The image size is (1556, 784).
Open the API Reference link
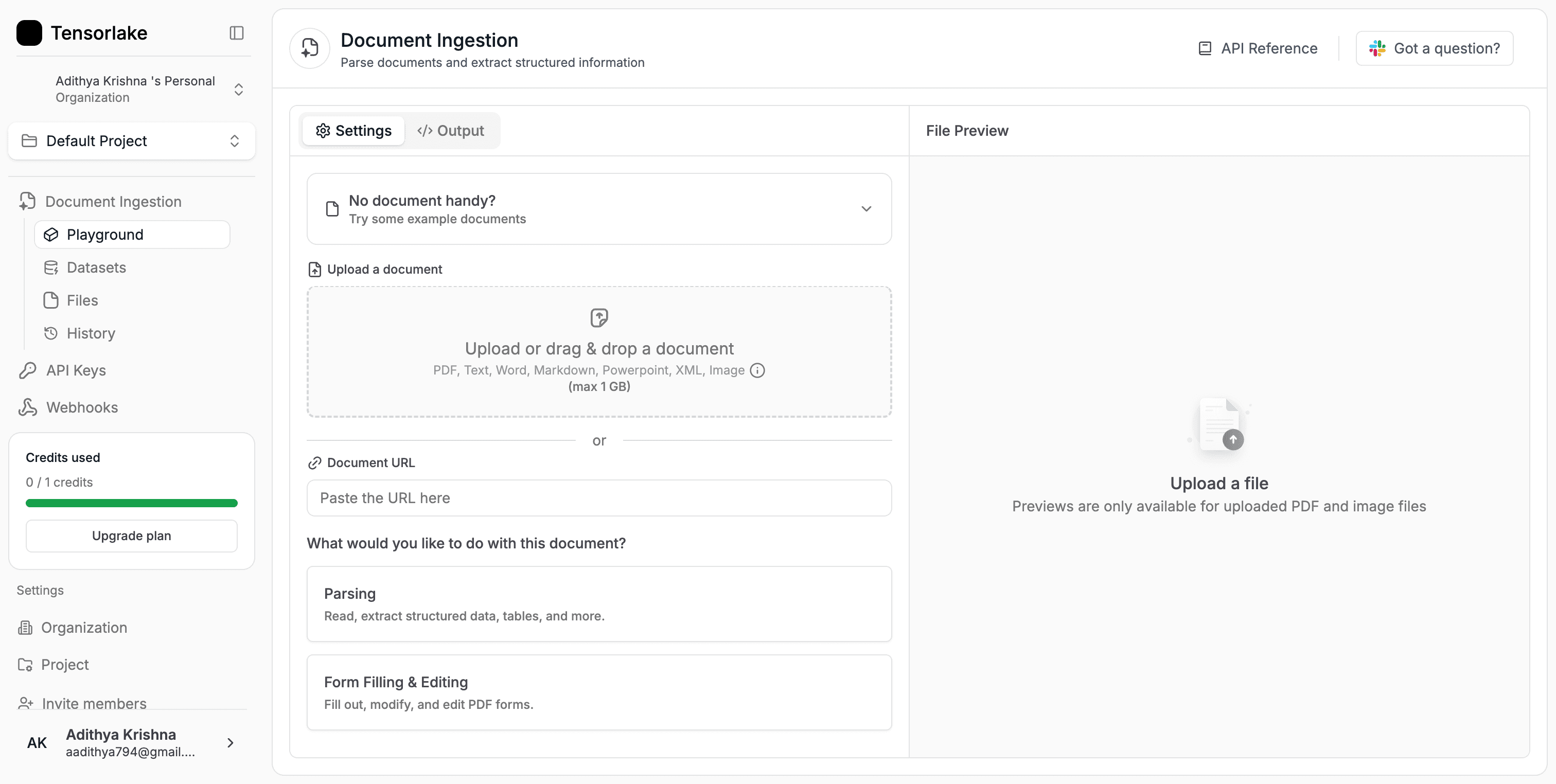(1258, 48)
